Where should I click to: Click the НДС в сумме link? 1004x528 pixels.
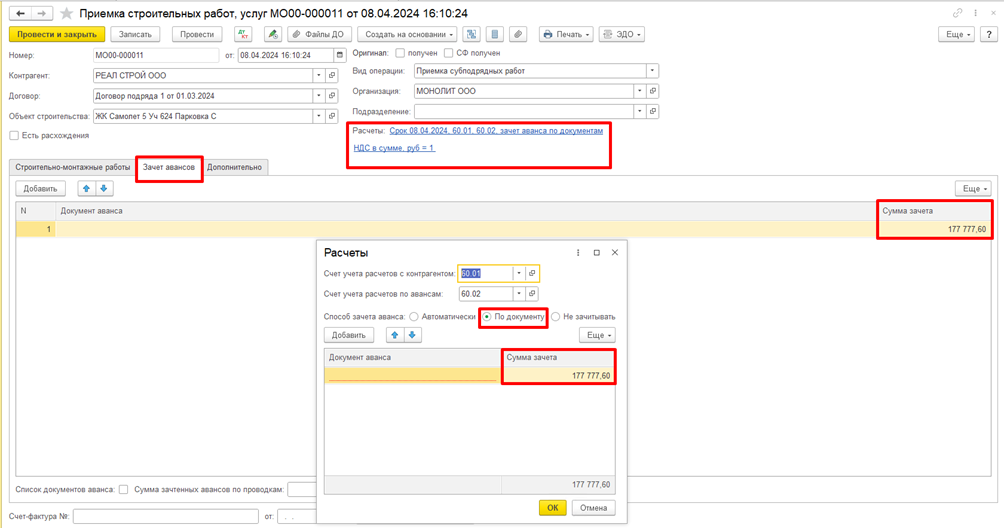click(394, 148)
